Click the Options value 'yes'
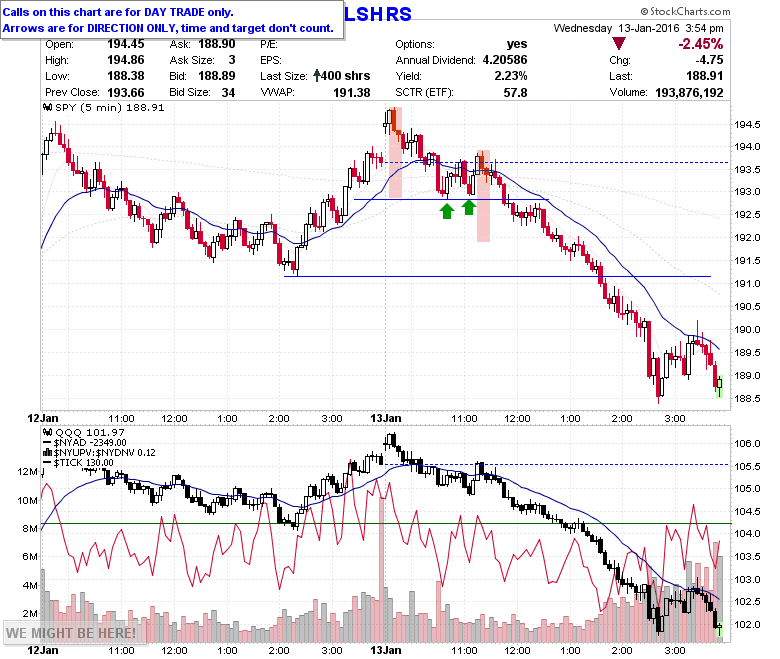 (517, 44)
